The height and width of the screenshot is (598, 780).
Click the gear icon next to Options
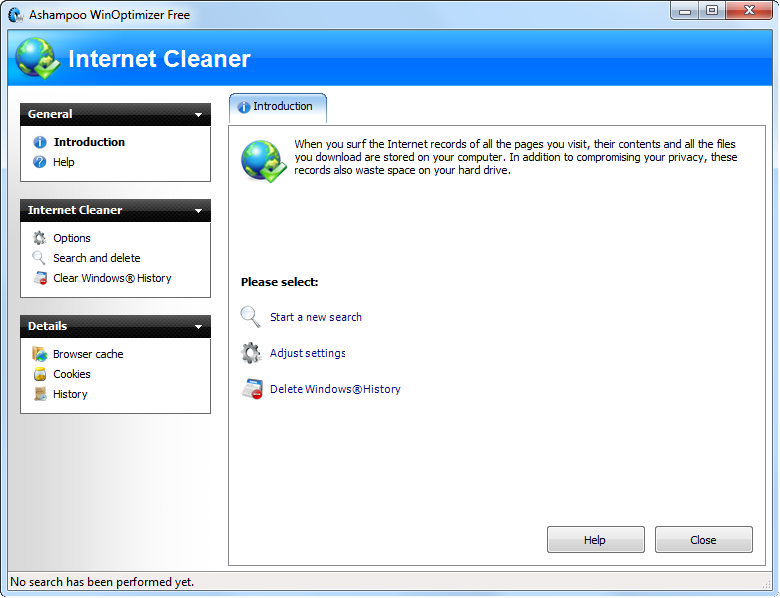point(39,238)
